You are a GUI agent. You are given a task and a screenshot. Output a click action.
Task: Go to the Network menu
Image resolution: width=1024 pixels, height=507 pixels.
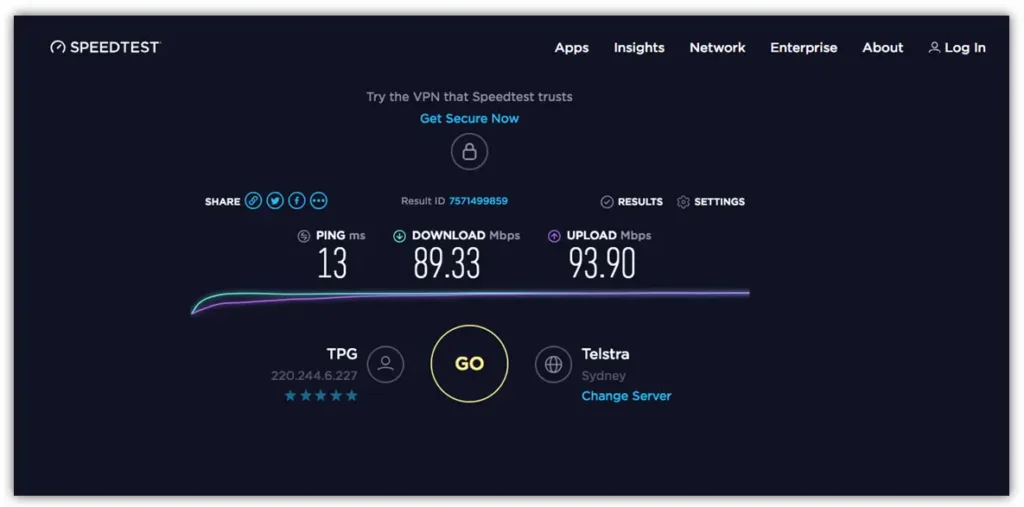point(717,48)
